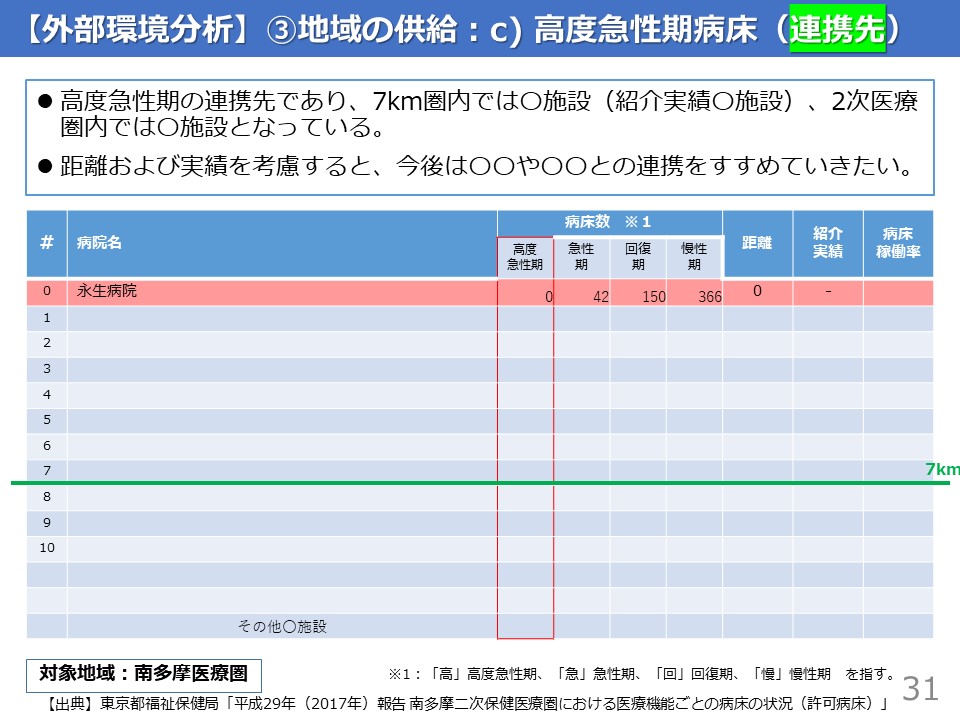Select the 対象地域：南多摩医療圏 box
This screenshot has height=720, width=960.
coord(144,675)
